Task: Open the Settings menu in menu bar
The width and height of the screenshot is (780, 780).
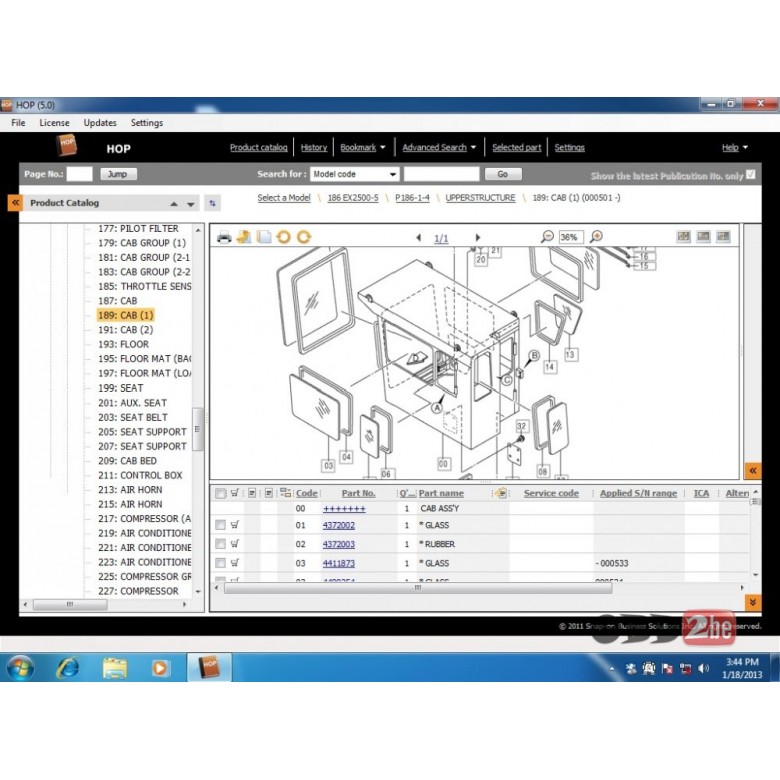Action: coord(147,123)
